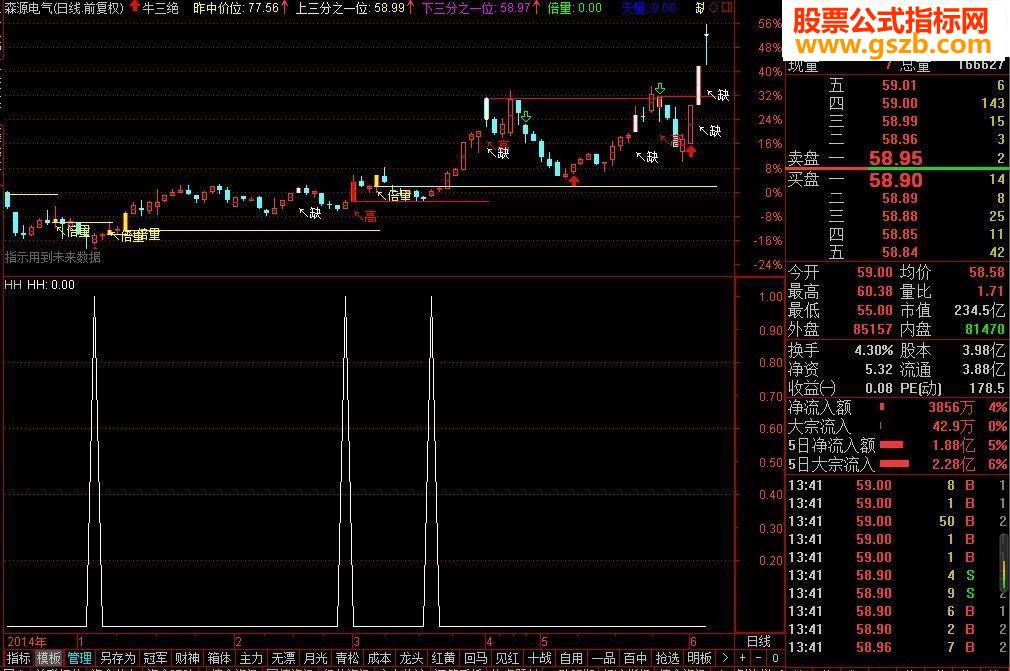This screenshot has width=1010, height=671.
Task: Click the 卖盘 label
Action: point(803,158)
